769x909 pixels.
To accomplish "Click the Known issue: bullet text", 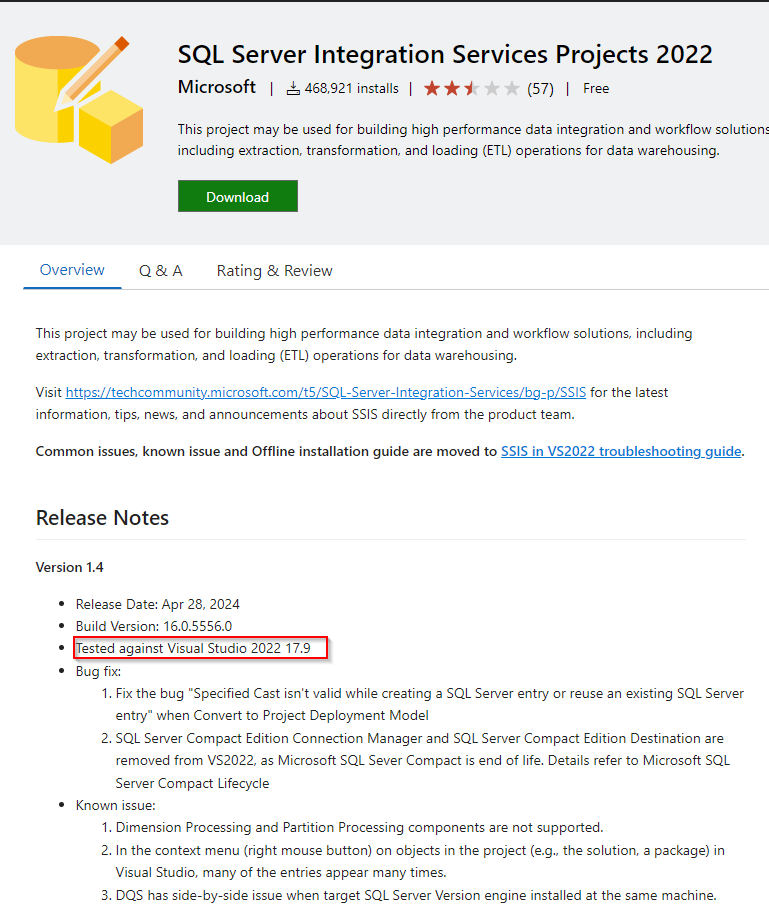I will click(x=115, y=805).
